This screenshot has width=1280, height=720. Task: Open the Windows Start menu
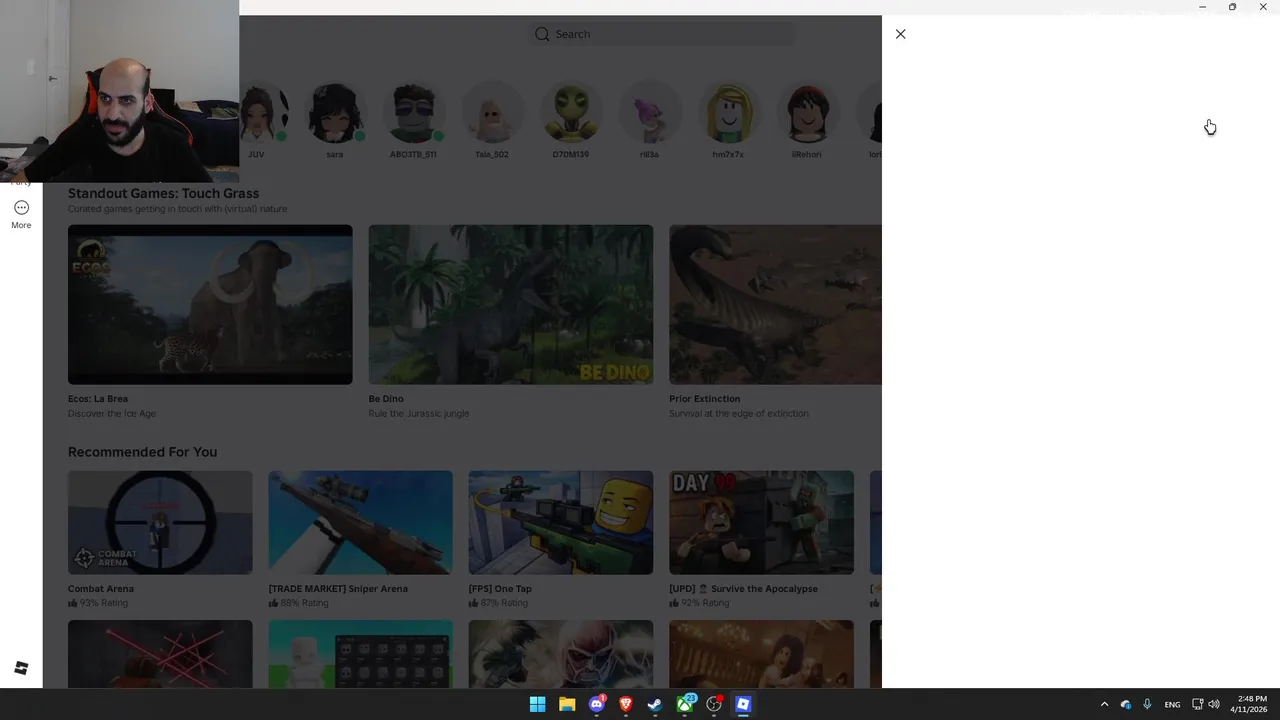537,704
